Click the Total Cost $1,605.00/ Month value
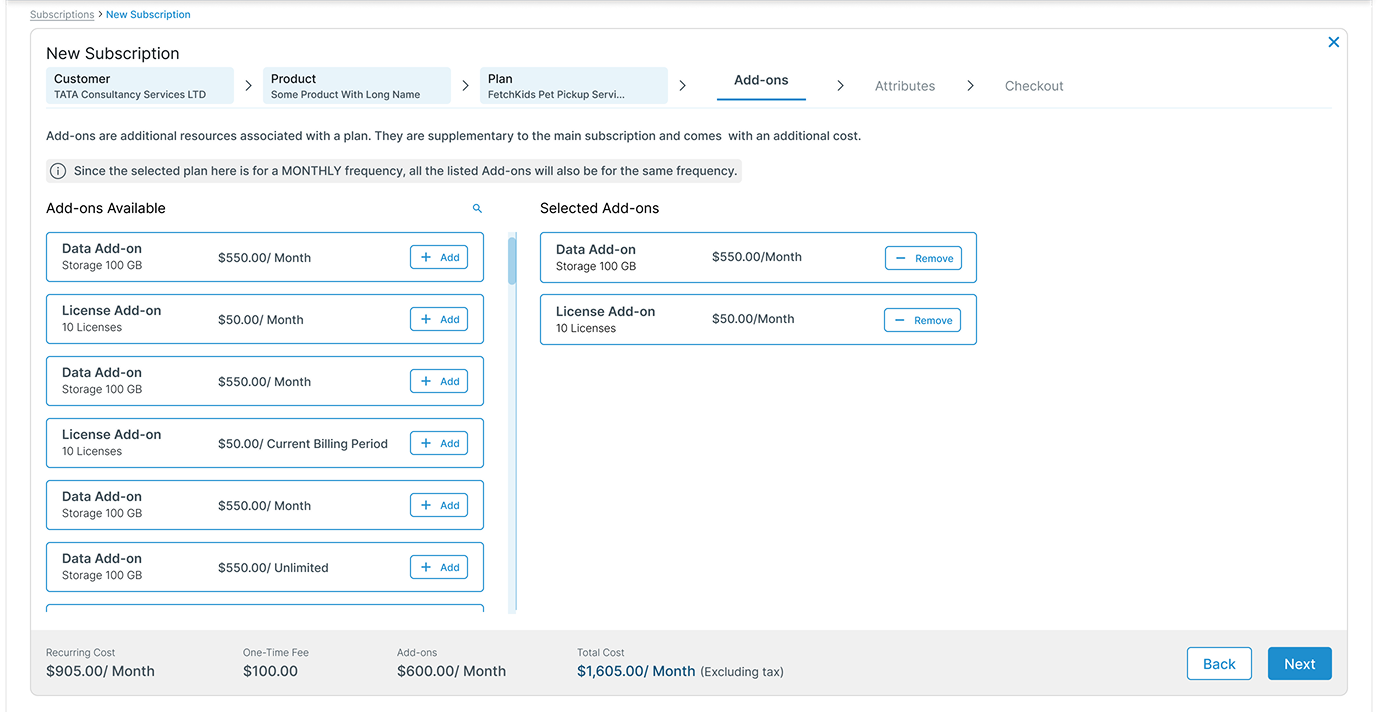This screenshot has height=712, width=1378. tap(636, 671)
